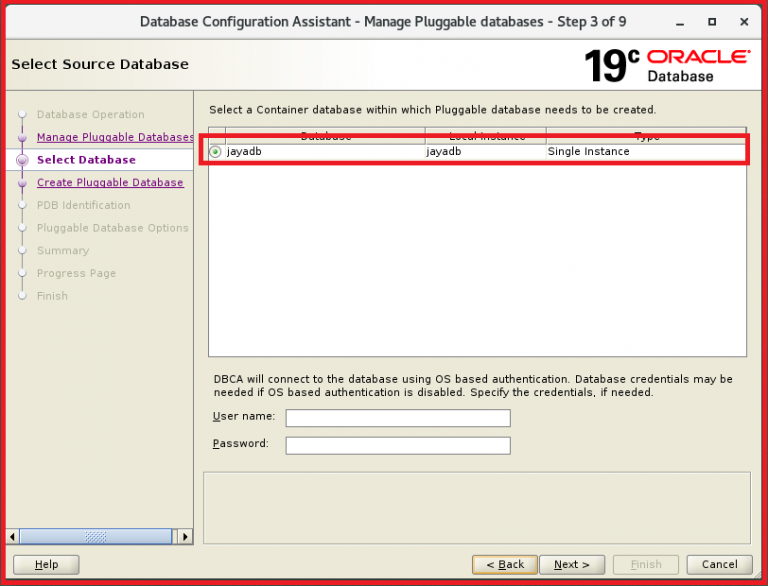The width and height of the screenshot is (768, 586).
Task: Click the sidebar scrollbar right arrow
Action: (x=185, y=537)
